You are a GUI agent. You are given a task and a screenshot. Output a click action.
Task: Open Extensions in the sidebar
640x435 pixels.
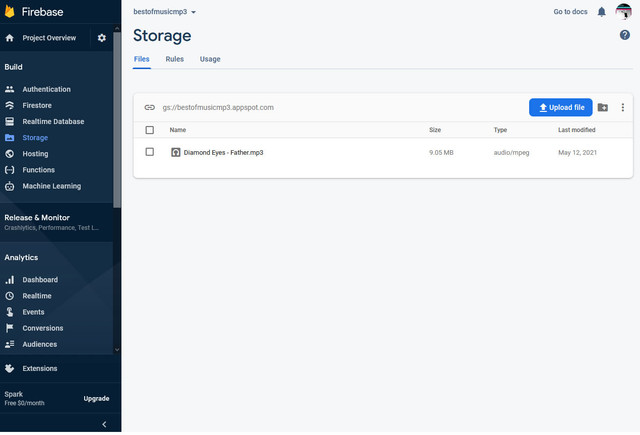(x=40, y=368)
